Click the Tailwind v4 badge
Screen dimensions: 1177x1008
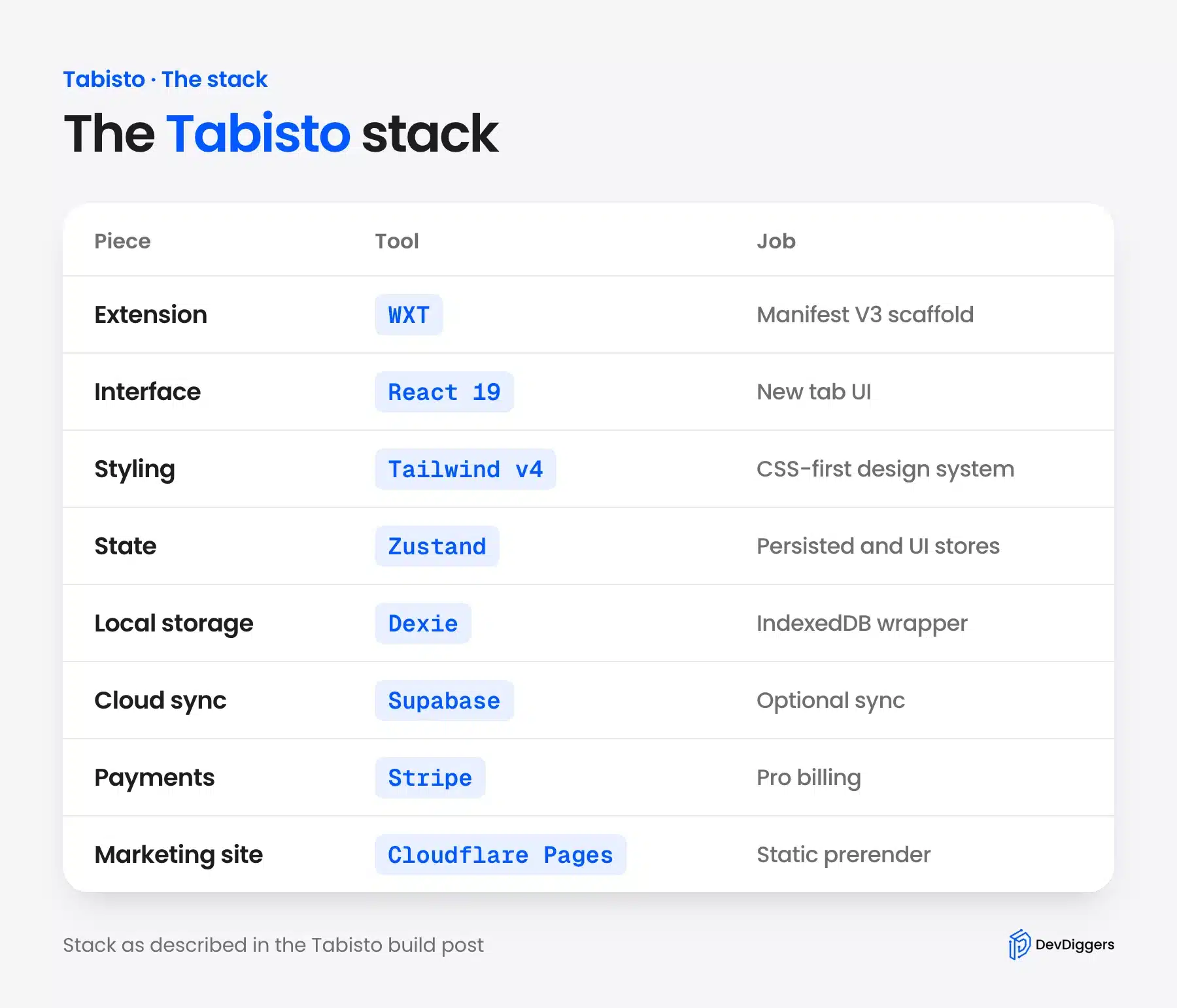(465, 469)
